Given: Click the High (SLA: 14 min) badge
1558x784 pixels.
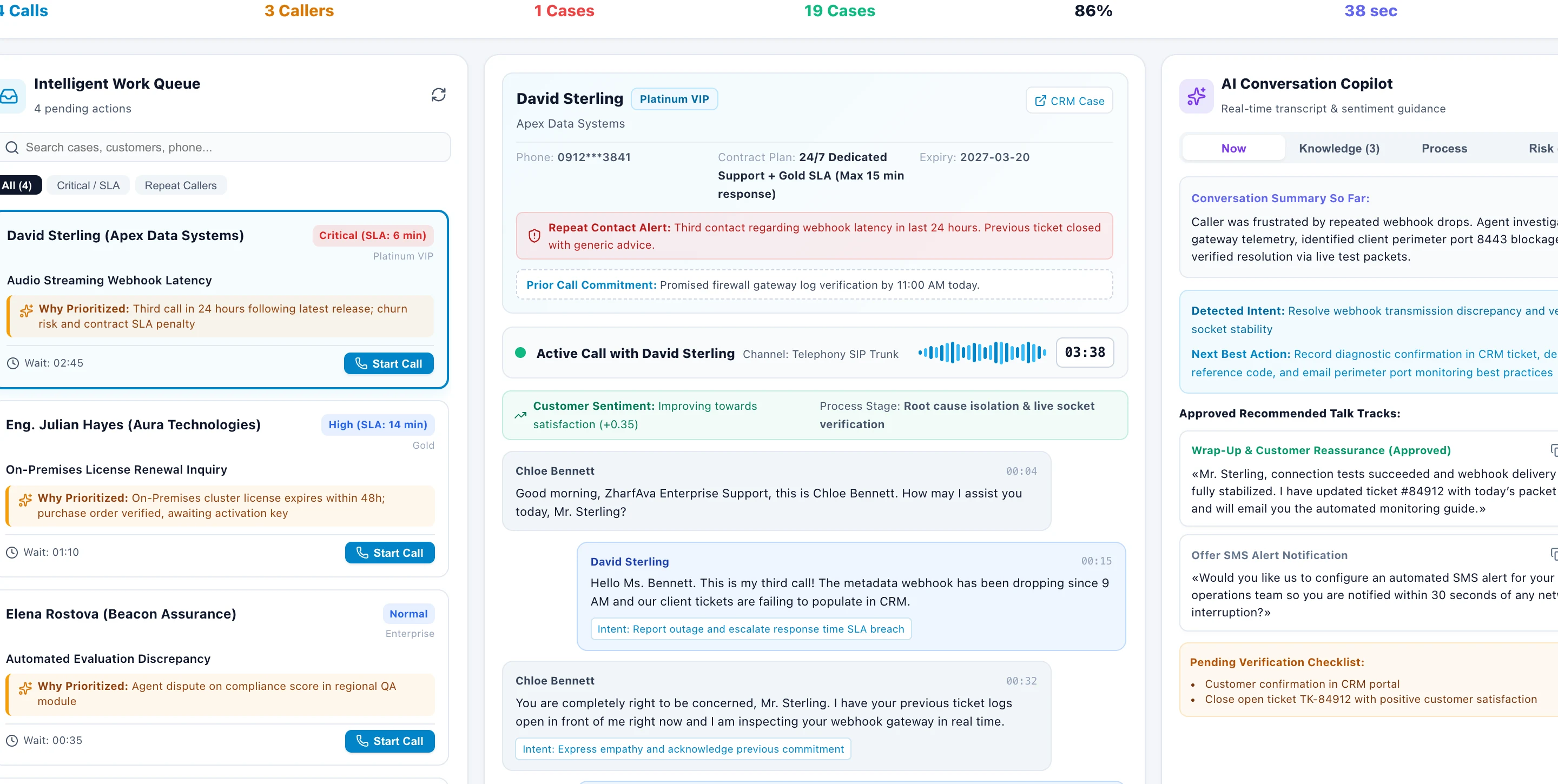Looking at the screenshot, I should pos(378,424).
